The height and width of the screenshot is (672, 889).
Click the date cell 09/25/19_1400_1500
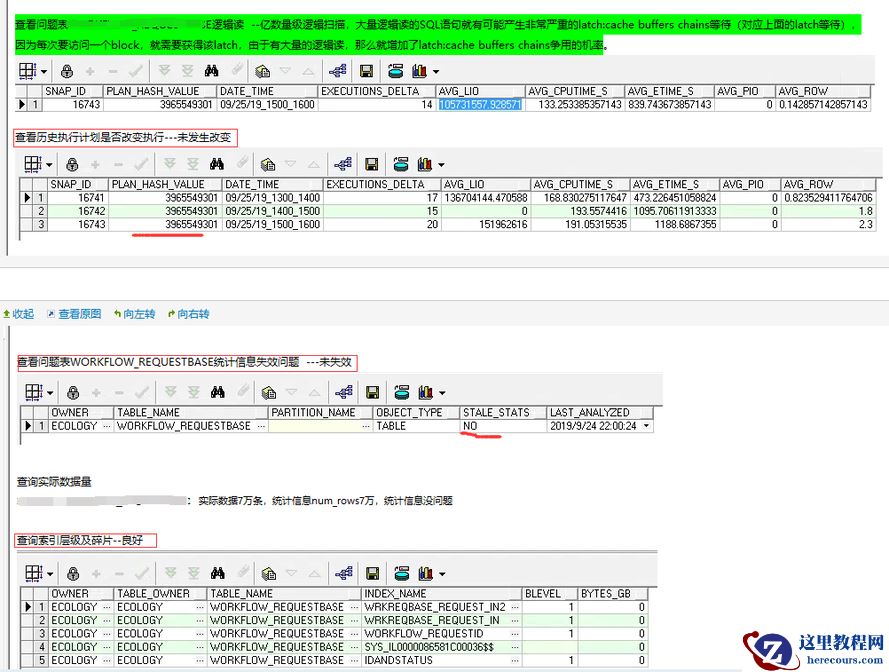273,211
